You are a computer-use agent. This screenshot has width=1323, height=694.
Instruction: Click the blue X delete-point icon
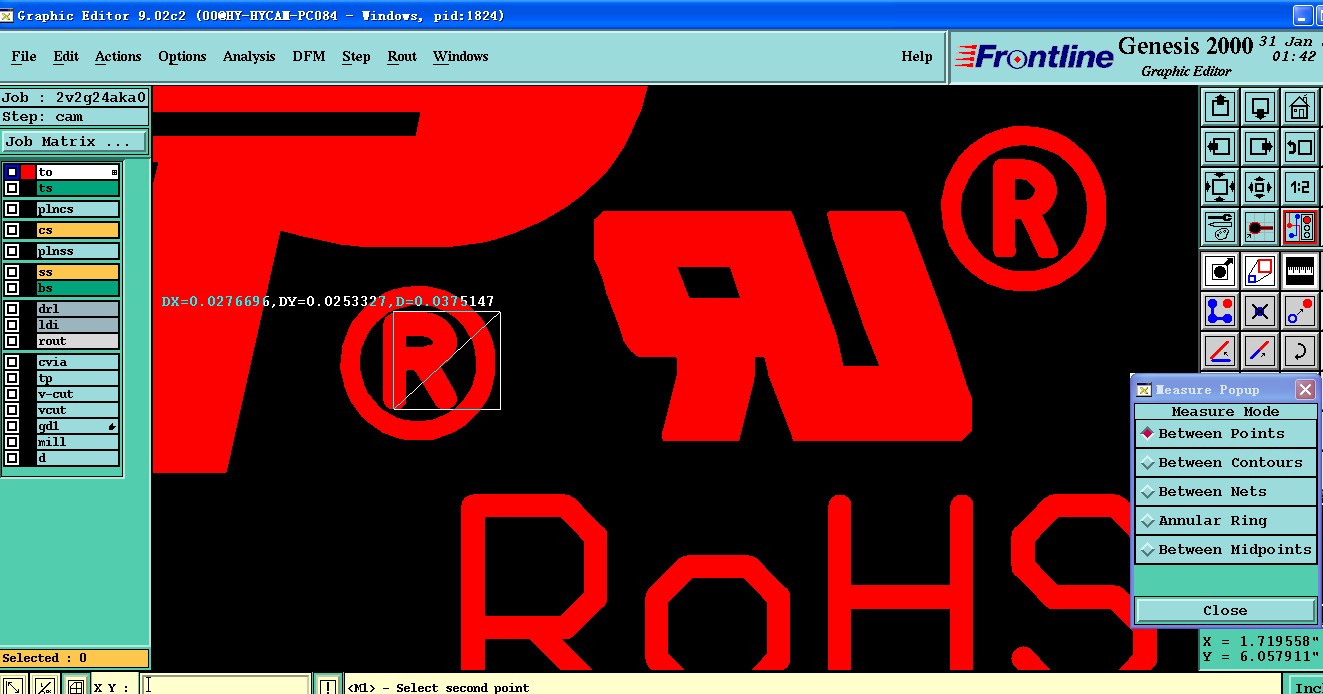pos(1260,311)
